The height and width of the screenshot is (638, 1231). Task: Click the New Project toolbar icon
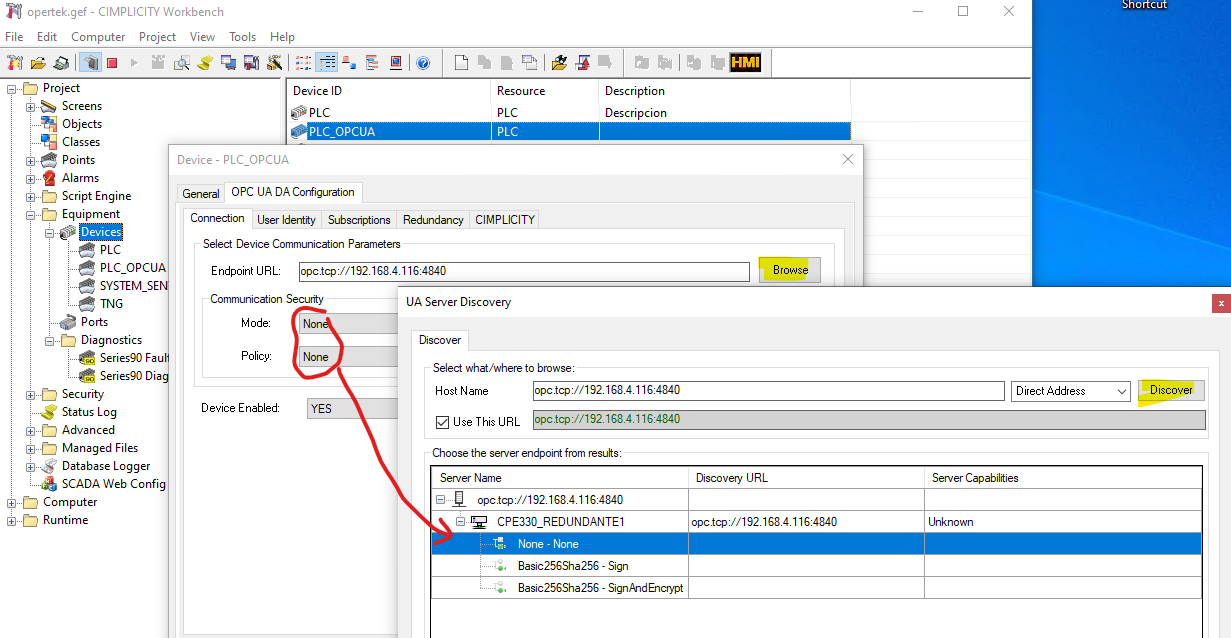15,62
